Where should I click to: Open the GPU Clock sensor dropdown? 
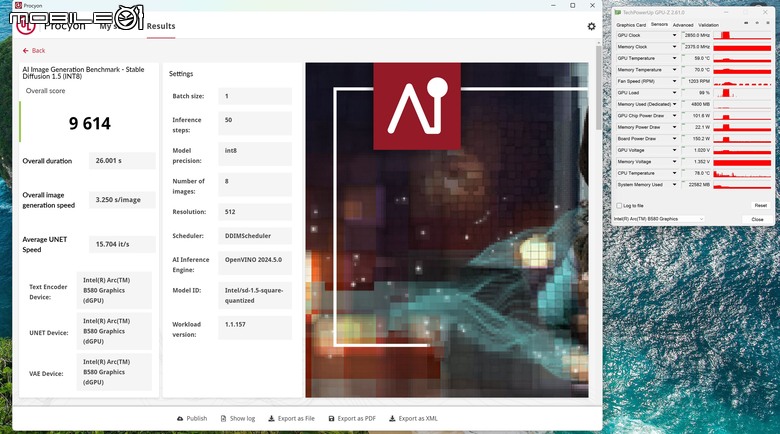click(675, 35)
